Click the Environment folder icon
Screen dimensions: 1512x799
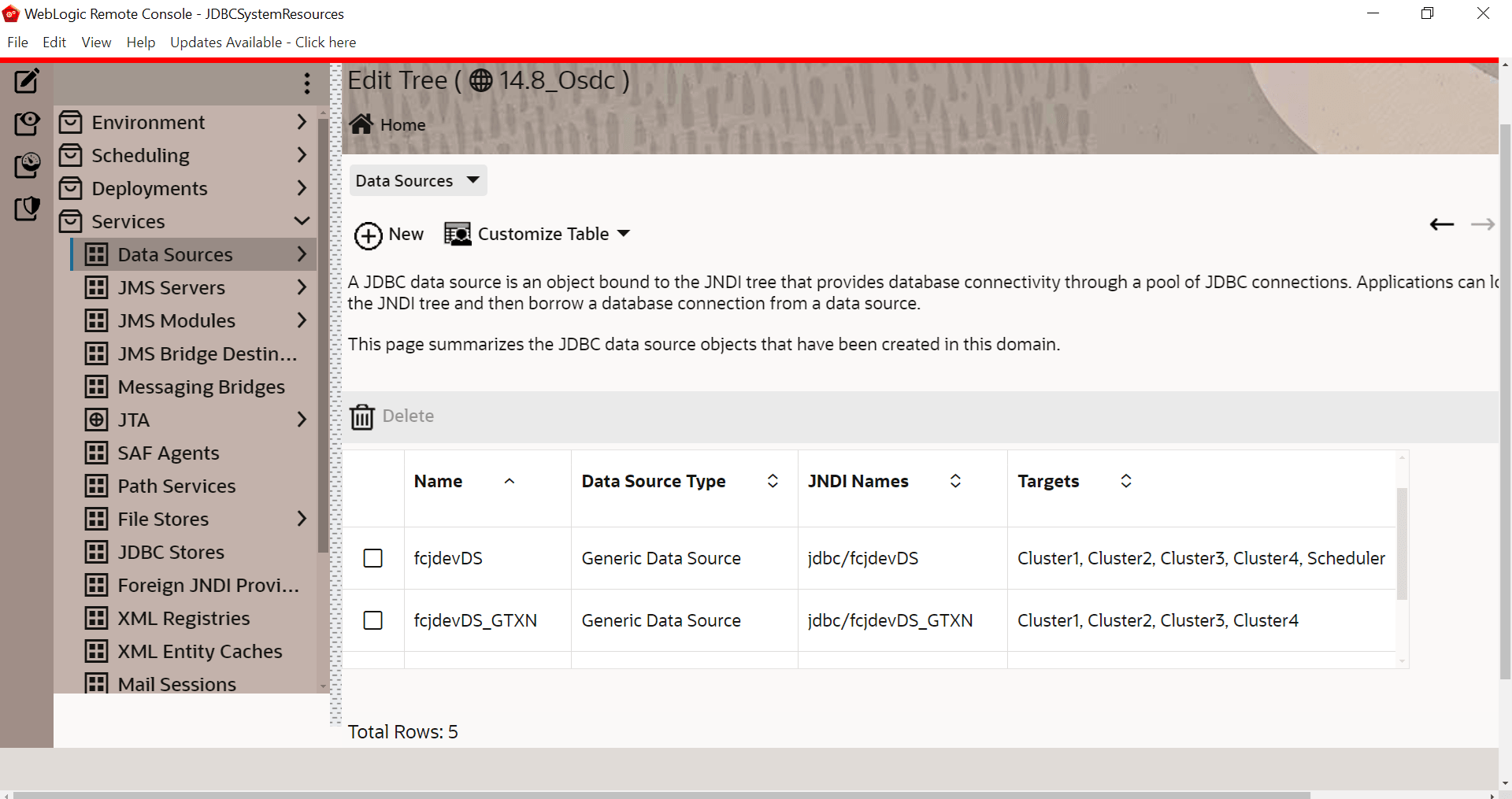click(71, 122)
